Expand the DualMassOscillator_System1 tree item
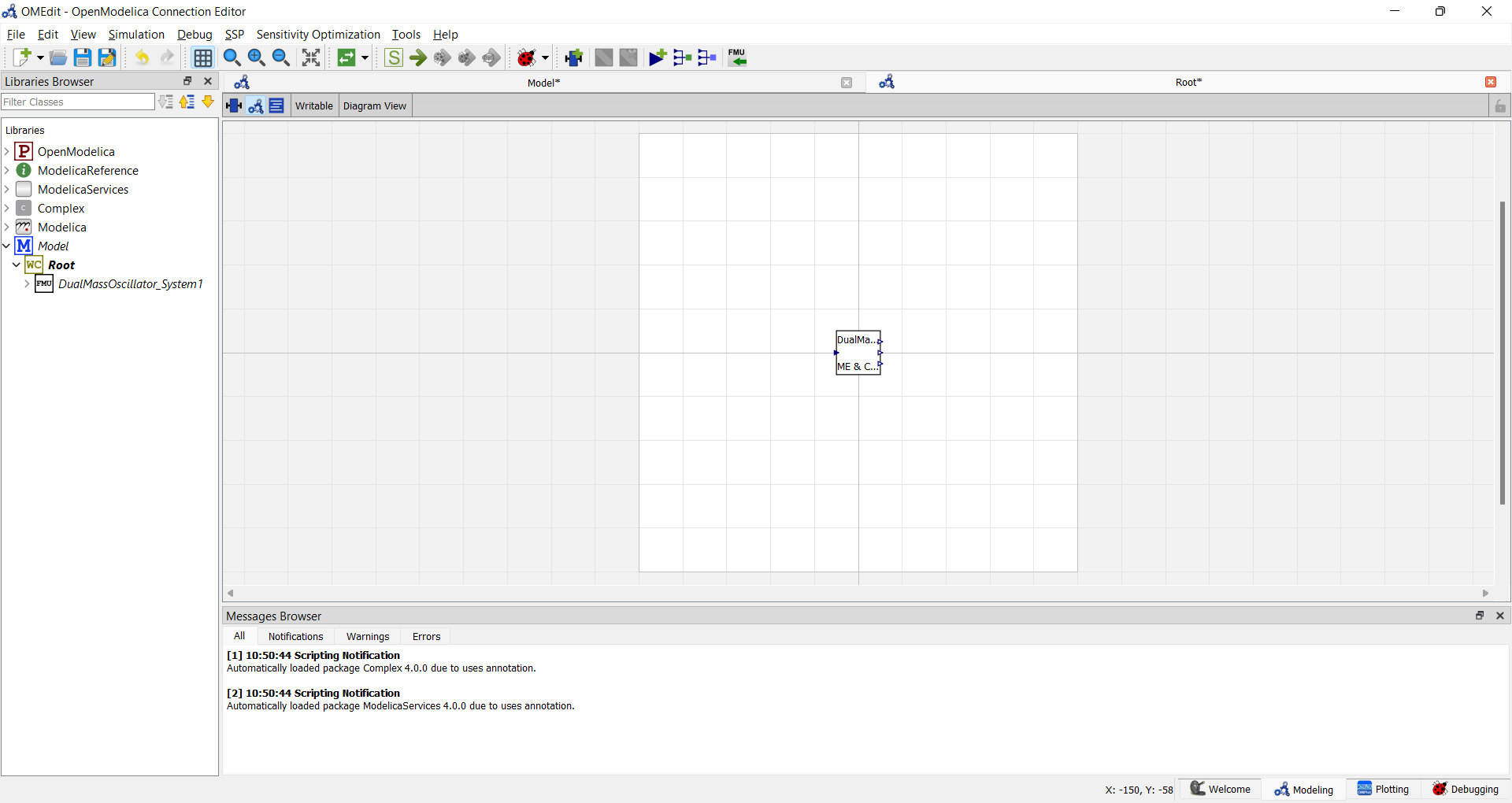This screenshot has width=1512, height=803. pos(27,283)
